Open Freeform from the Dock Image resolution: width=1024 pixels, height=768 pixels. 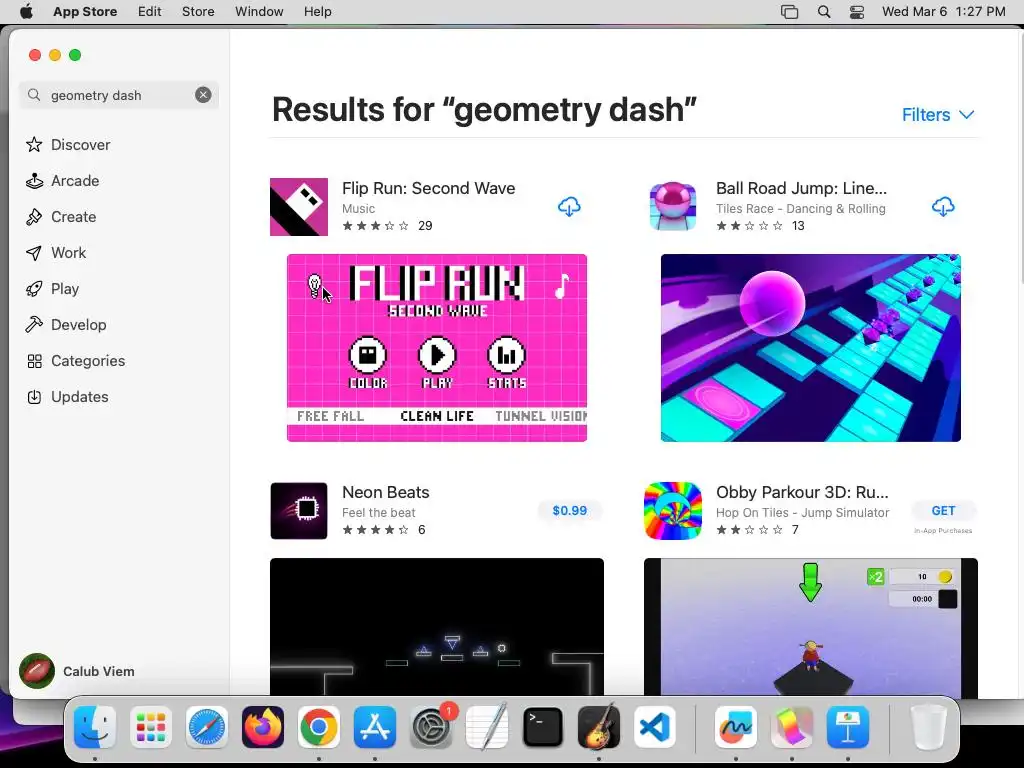pyautogui.click(x=736, y=726)
